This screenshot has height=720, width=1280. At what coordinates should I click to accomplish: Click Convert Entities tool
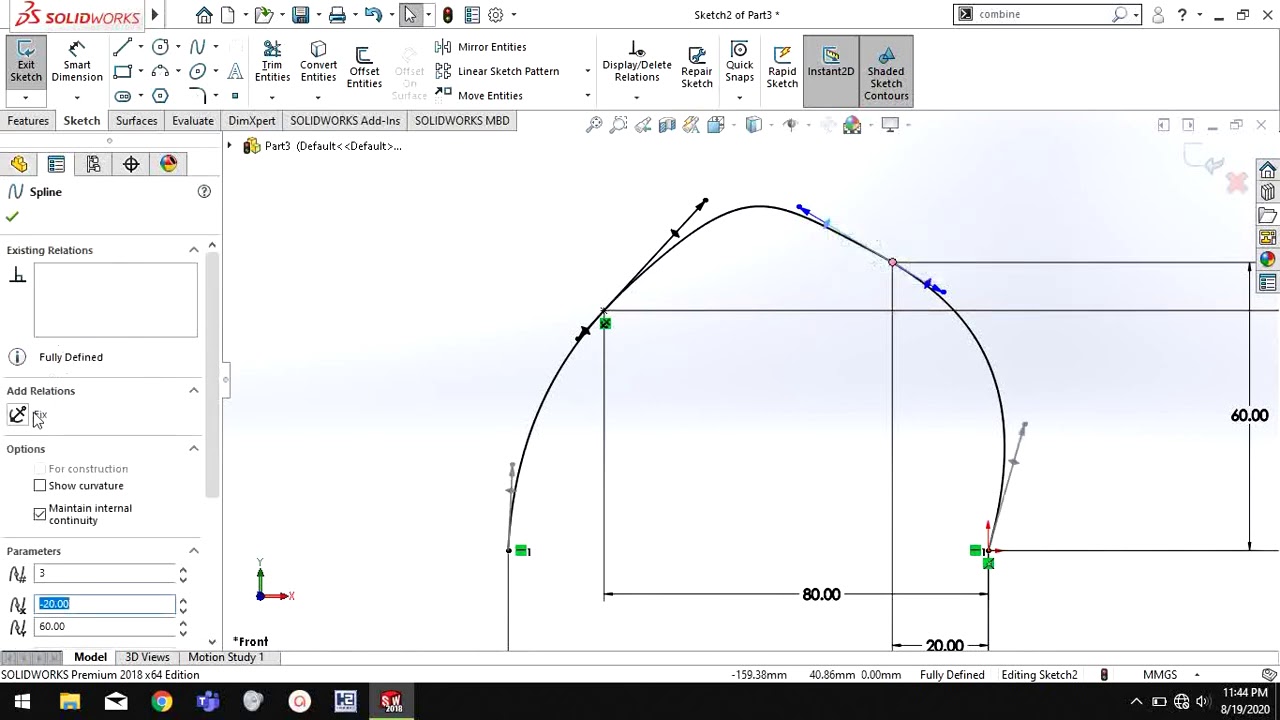point(318,62)
